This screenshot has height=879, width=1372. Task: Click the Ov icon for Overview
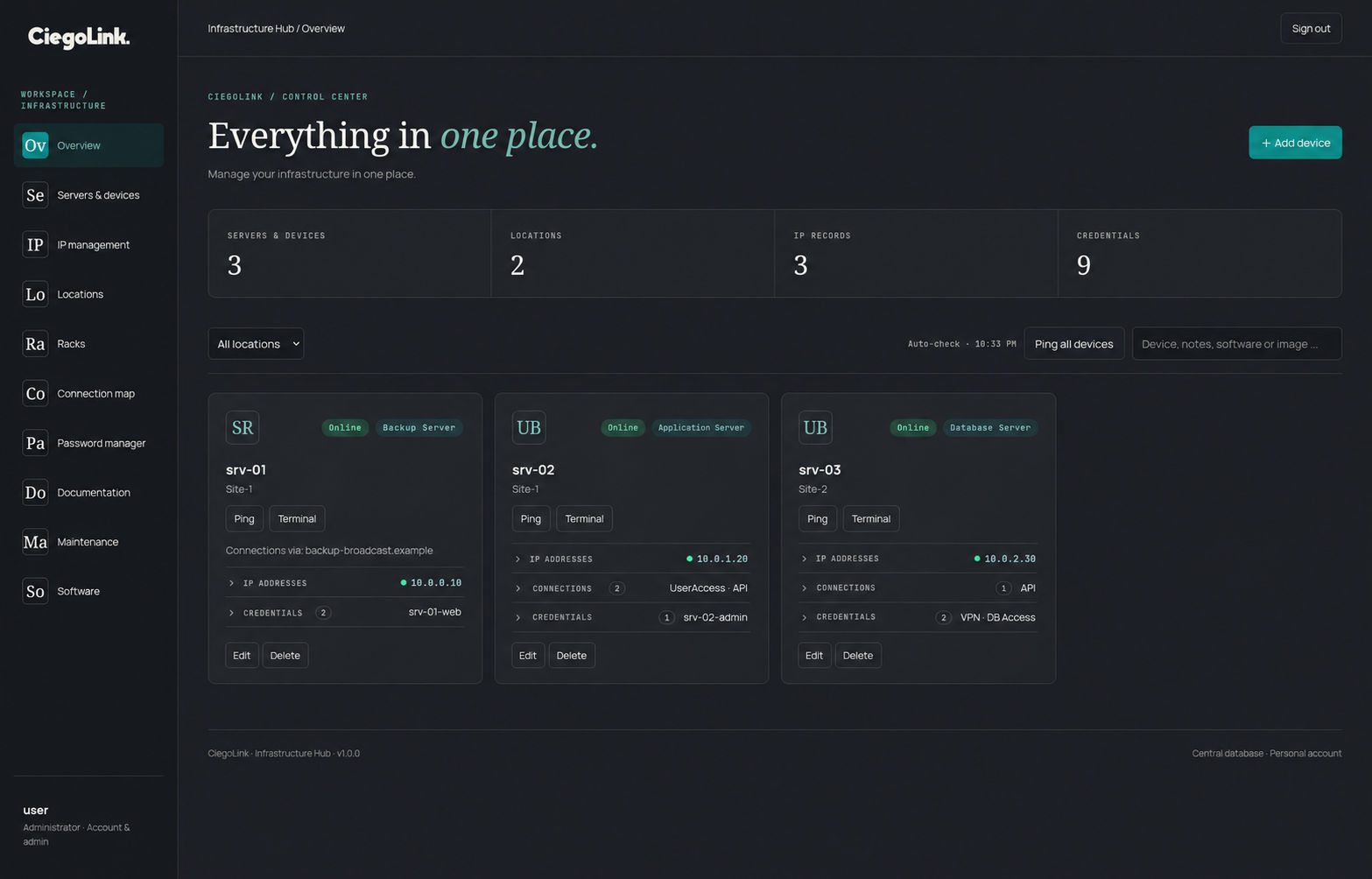point(35,145)
